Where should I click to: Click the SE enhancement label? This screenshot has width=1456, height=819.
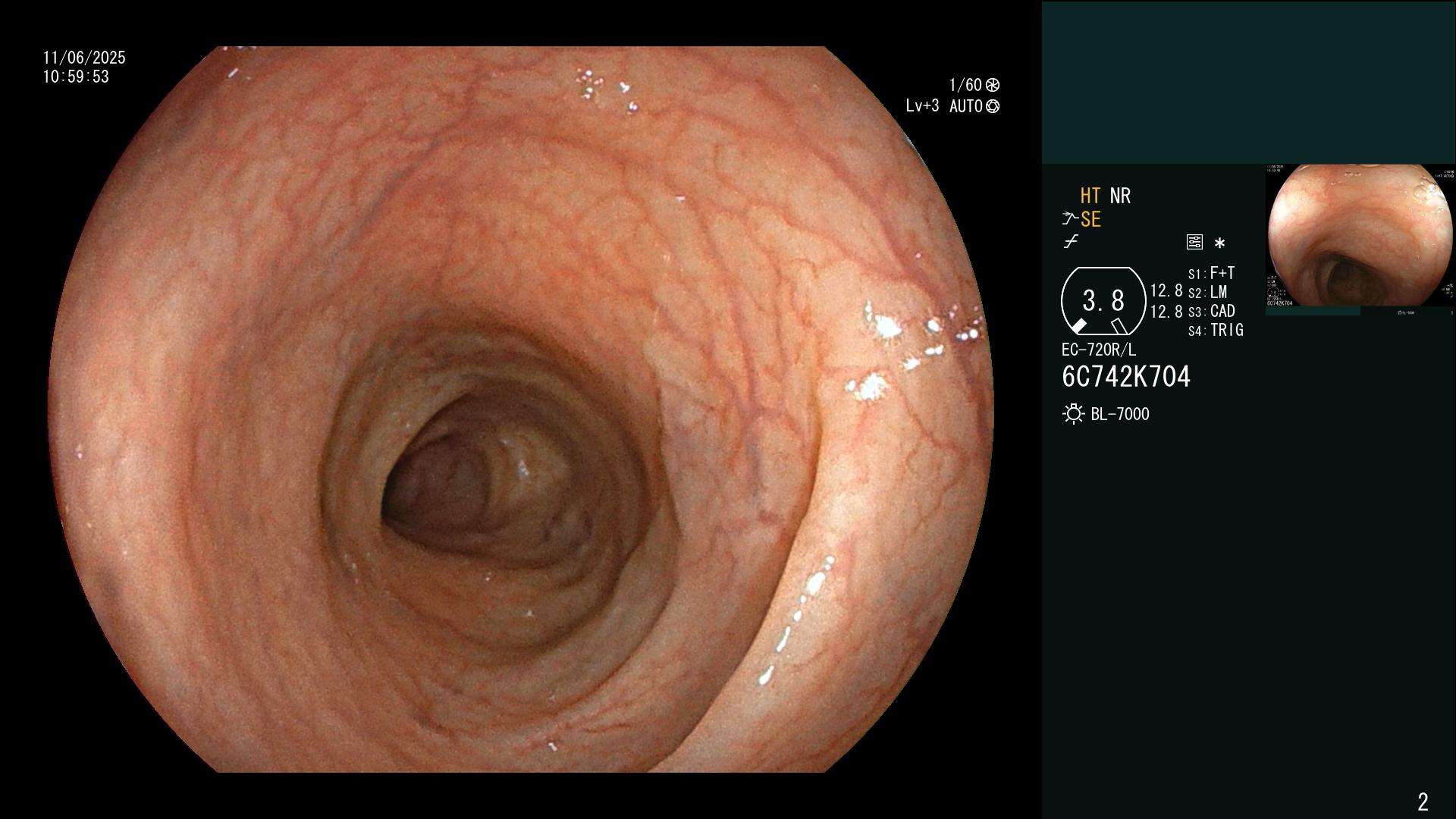coord(1090,219)
